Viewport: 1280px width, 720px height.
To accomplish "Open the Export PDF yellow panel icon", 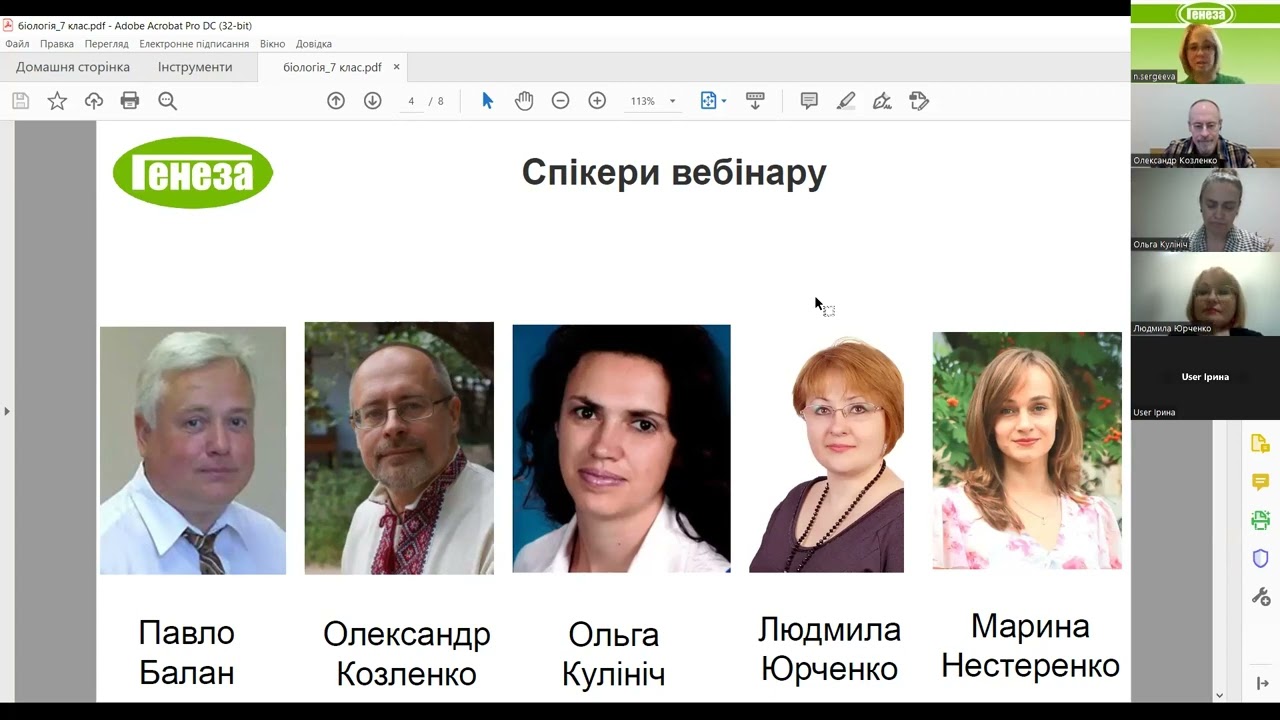I will pos(1260,444).
